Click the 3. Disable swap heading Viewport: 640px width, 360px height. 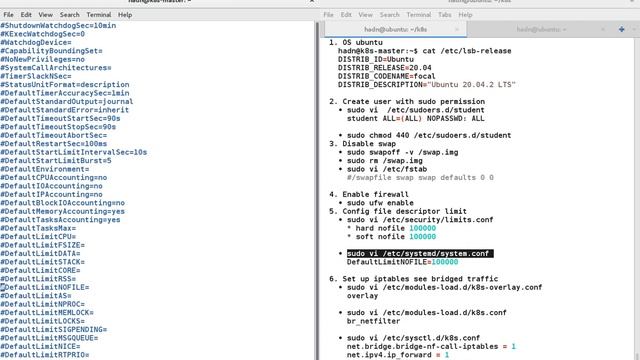[362, 144]
